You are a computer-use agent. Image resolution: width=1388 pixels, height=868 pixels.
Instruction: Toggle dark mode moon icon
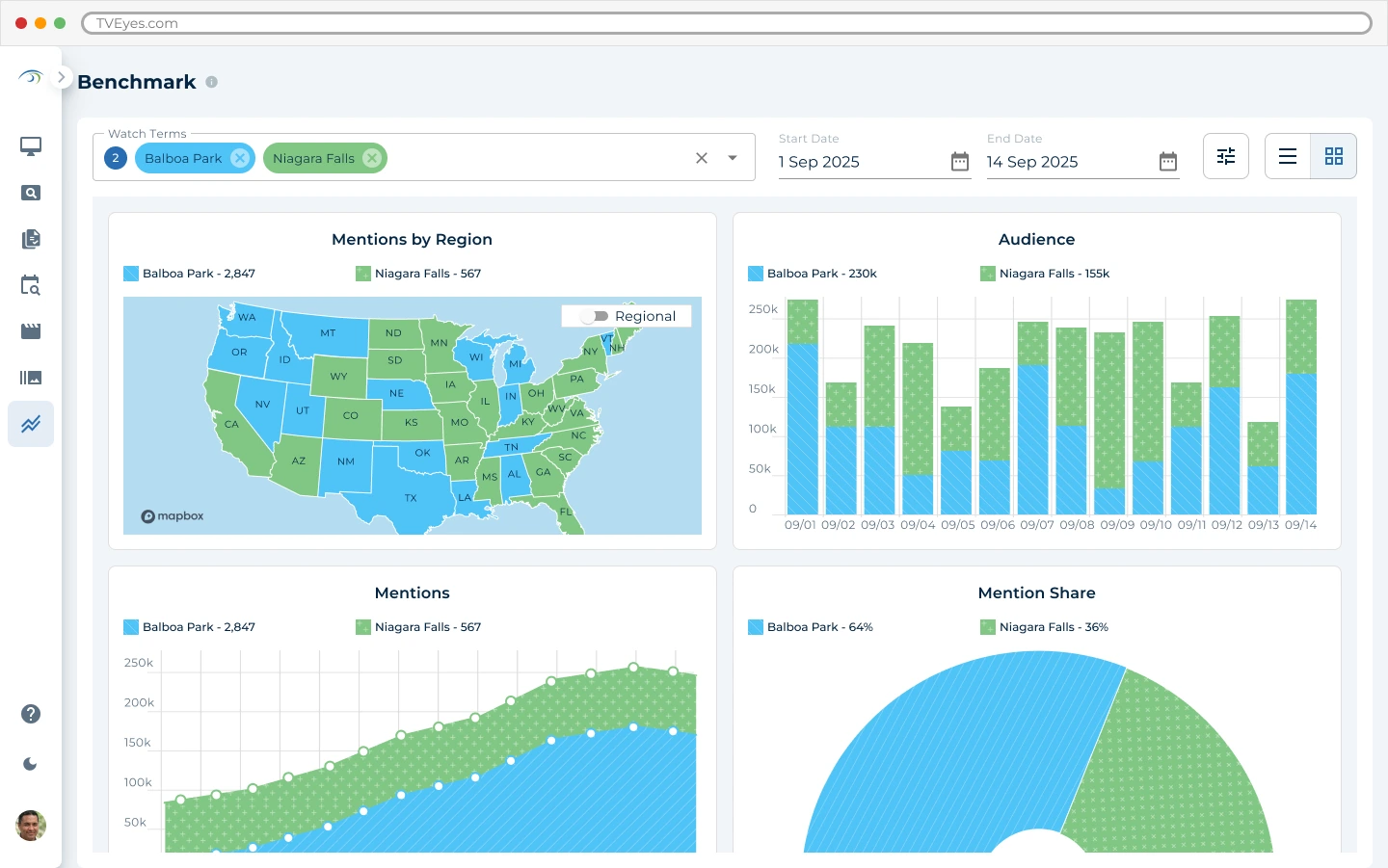point(31,764)
